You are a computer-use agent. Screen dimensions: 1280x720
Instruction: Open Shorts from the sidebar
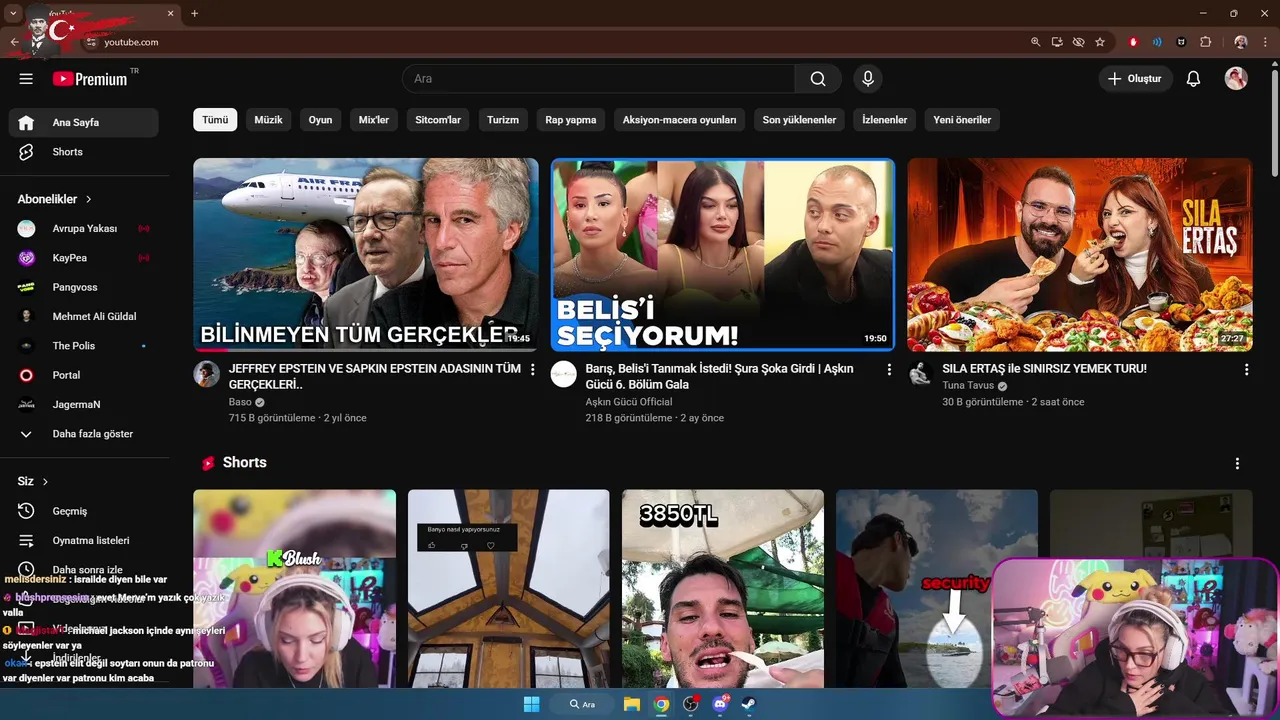[x=84, y=152]
